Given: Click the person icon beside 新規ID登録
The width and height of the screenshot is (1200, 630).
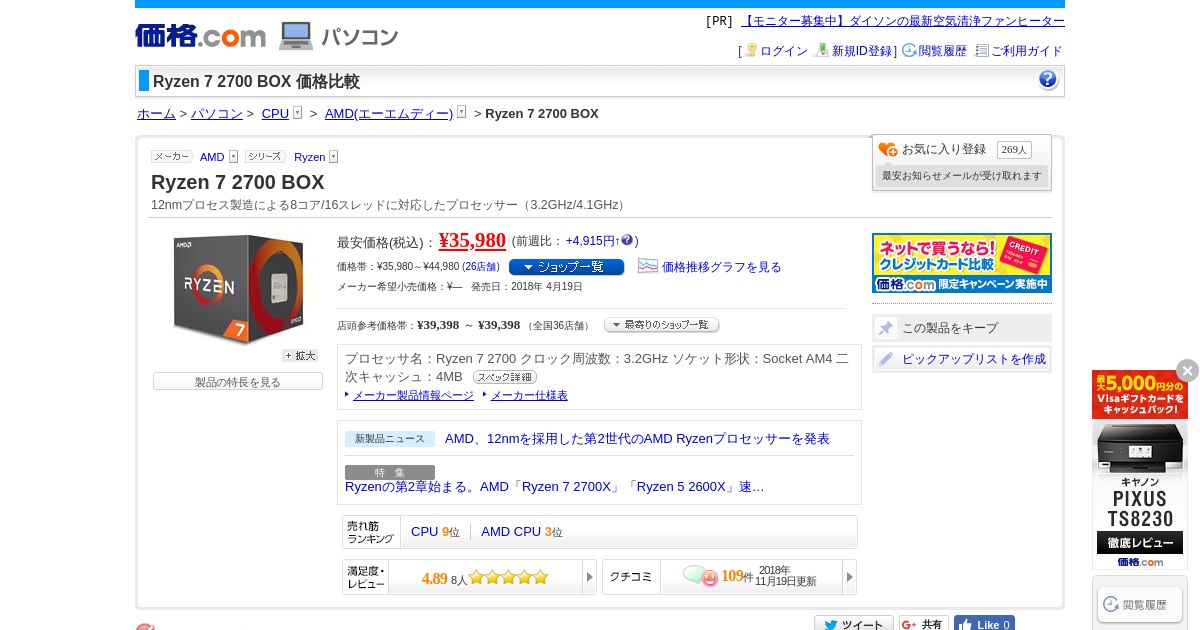Looking at the screenshot, I should click(x=822, y=50).
